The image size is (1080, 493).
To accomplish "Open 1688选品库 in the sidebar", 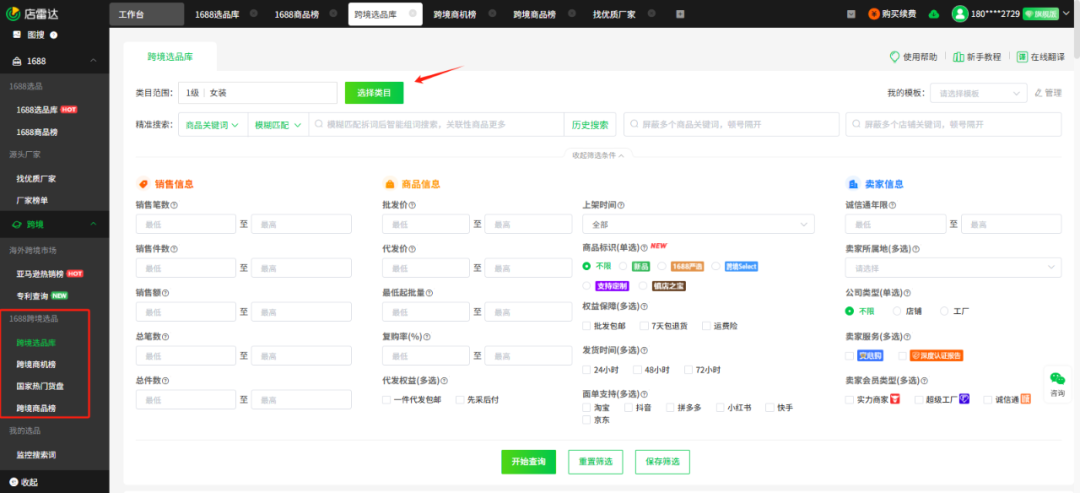I will click(39, 109).
